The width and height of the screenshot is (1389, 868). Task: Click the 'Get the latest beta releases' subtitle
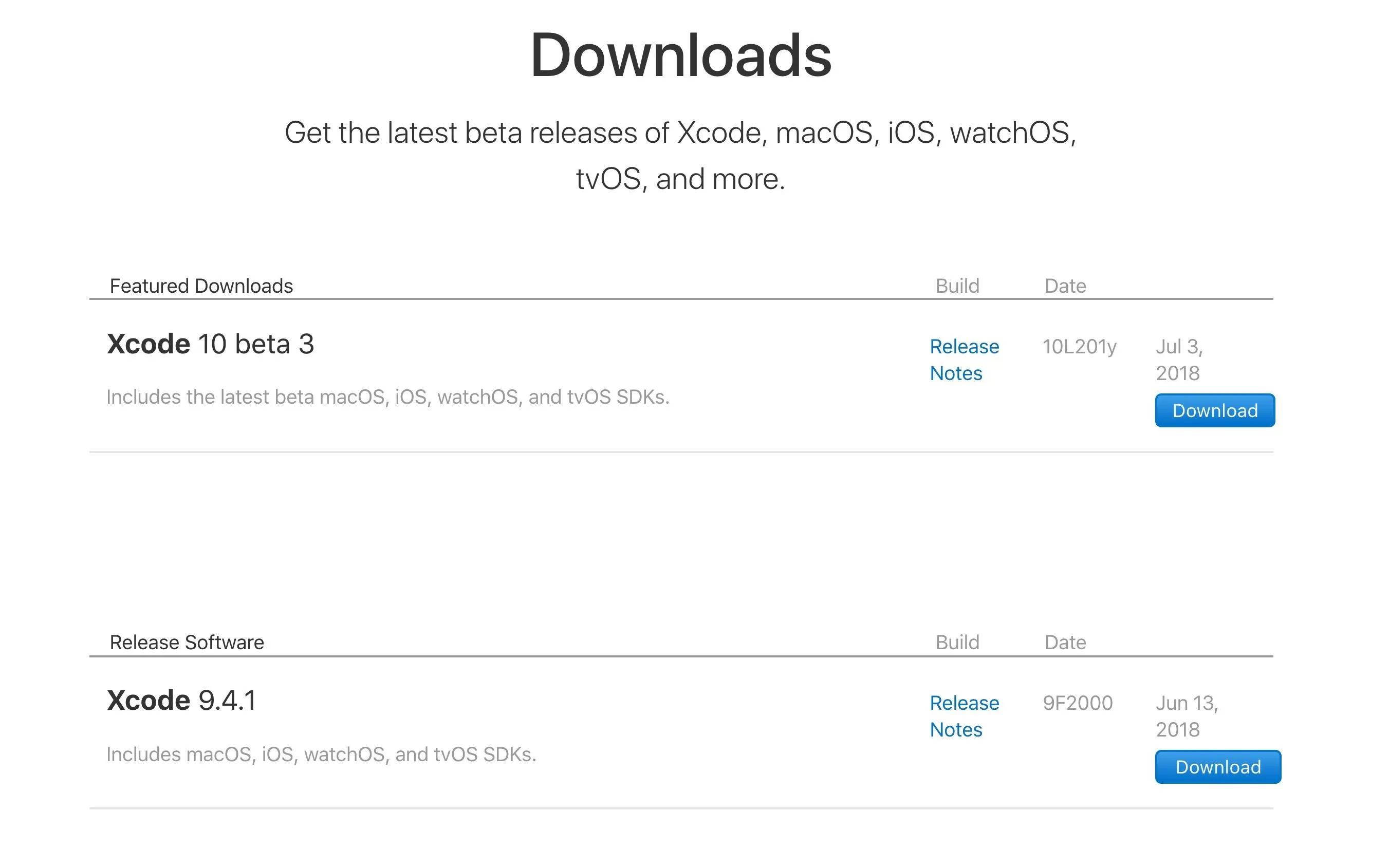click(x=680, y=156)
